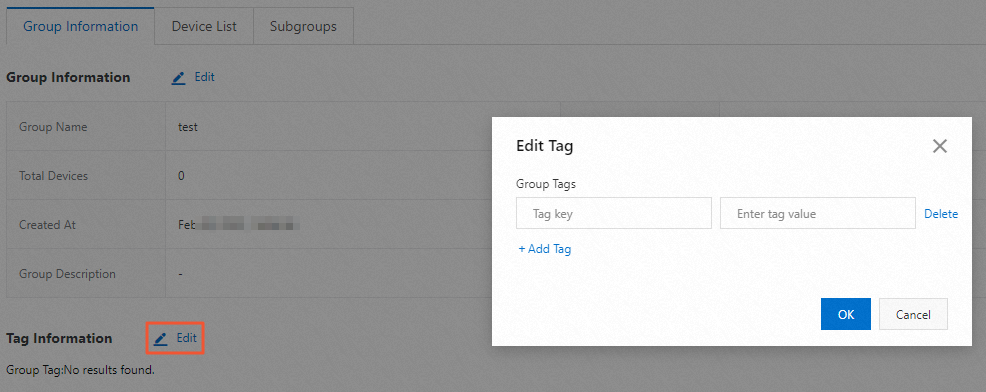Click the Edit Tag dialog title
Viewport: 986px width, 392px height.
coord(545,147)
